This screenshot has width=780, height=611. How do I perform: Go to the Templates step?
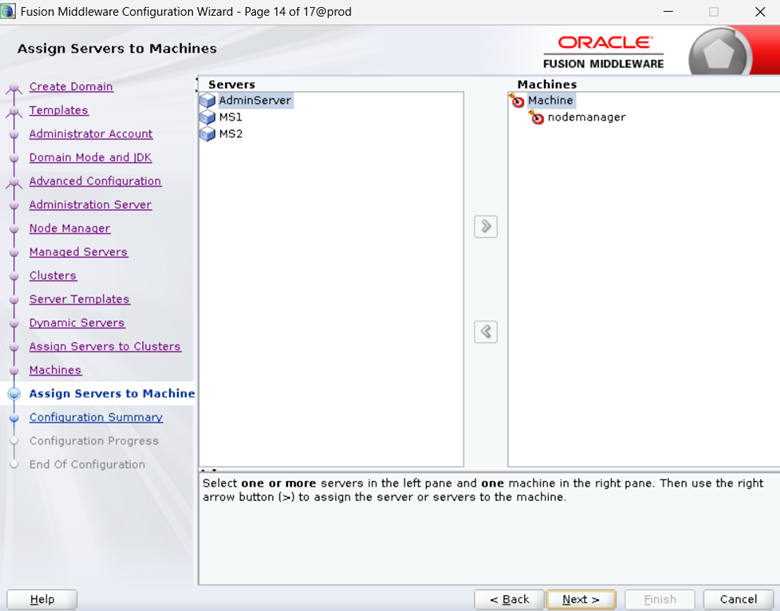pos(59,110)
